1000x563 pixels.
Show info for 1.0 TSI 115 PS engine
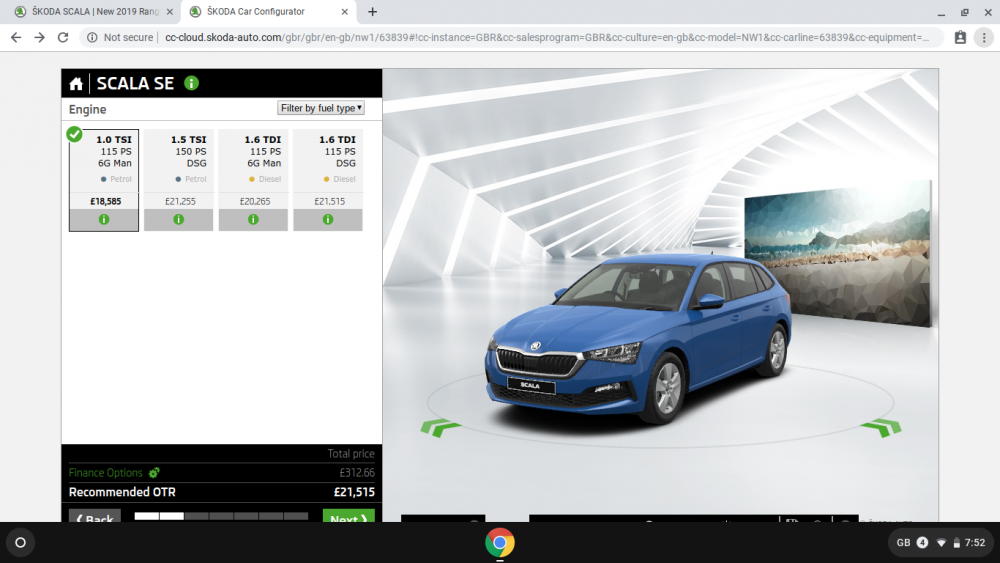coord(104,219)
